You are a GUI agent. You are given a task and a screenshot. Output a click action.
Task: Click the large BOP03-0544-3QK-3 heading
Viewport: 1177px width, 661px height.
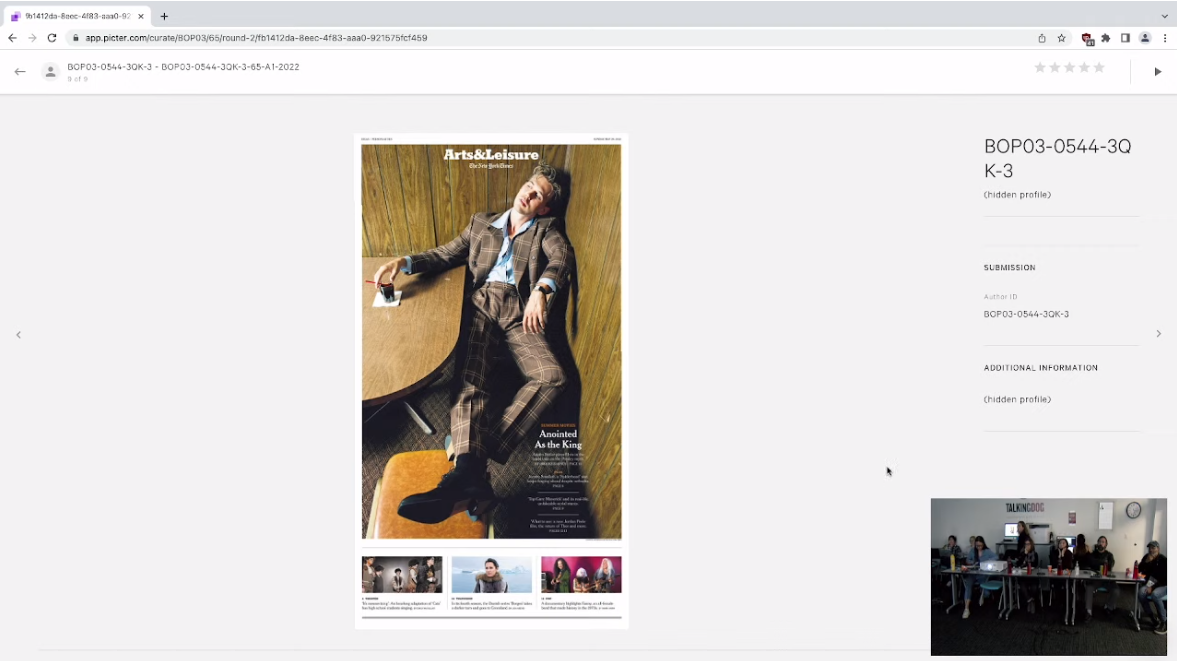(x=1057, y=158)
